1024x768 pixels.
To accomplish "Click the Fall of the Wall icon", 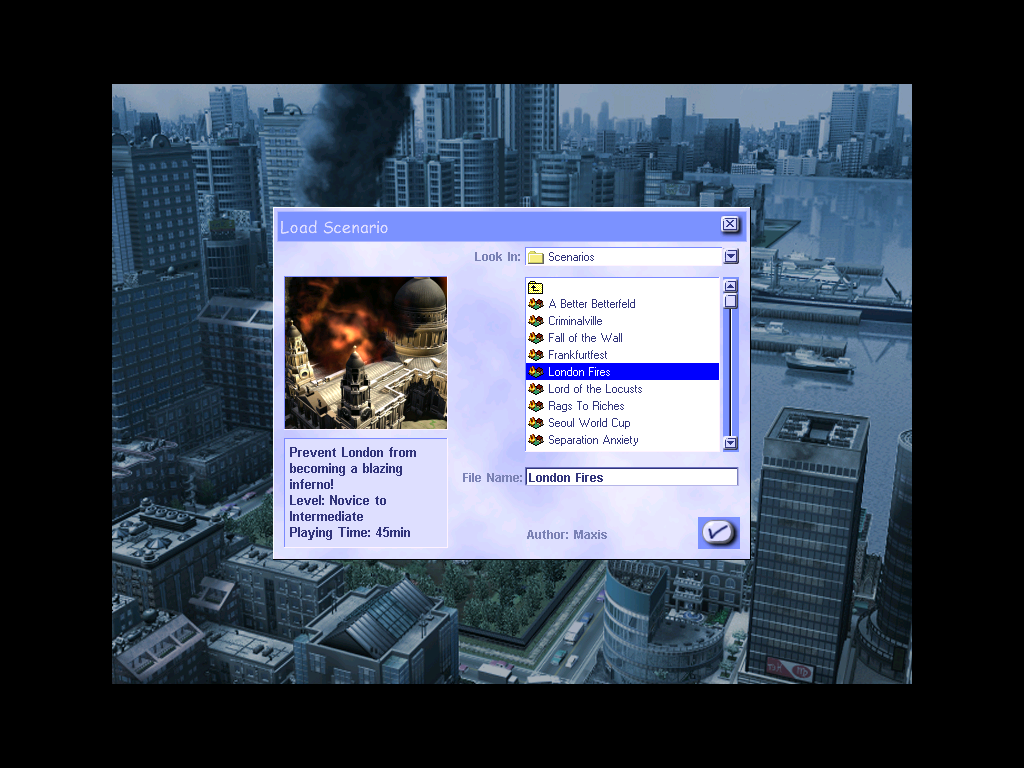I will point(536,338).
